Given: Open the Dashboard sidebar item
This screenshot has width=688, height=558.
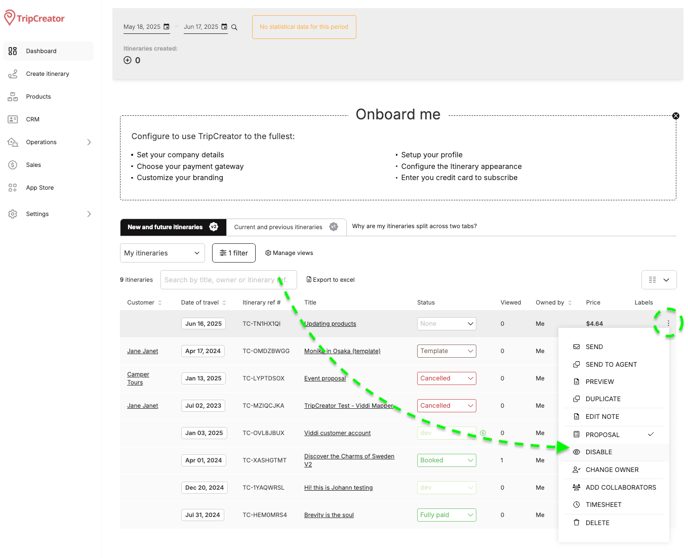Looking at the screenshot, I should coord(48,51).
